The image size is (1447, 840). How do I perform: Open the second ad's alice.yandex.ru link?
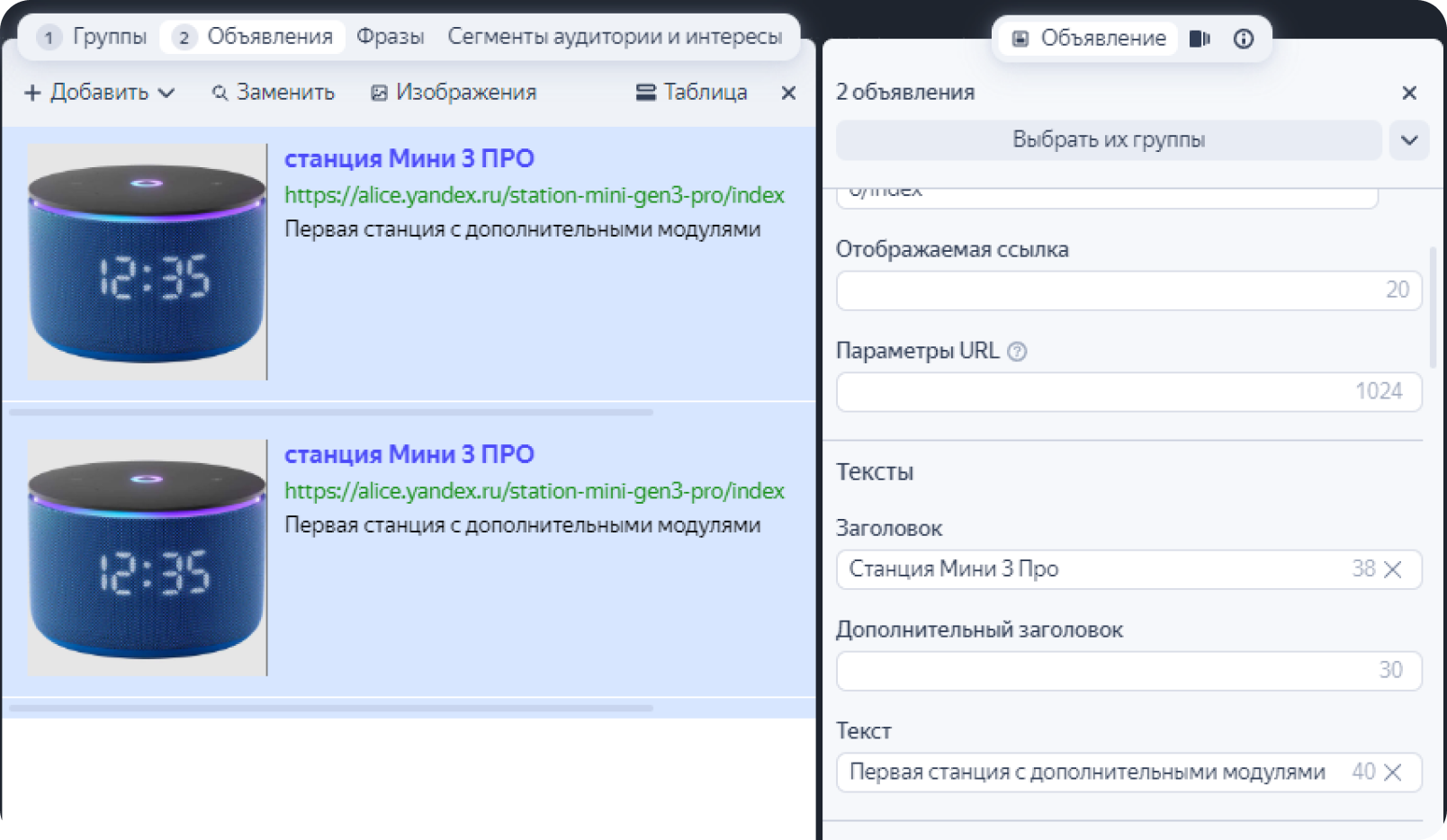(x=535, y=491)
